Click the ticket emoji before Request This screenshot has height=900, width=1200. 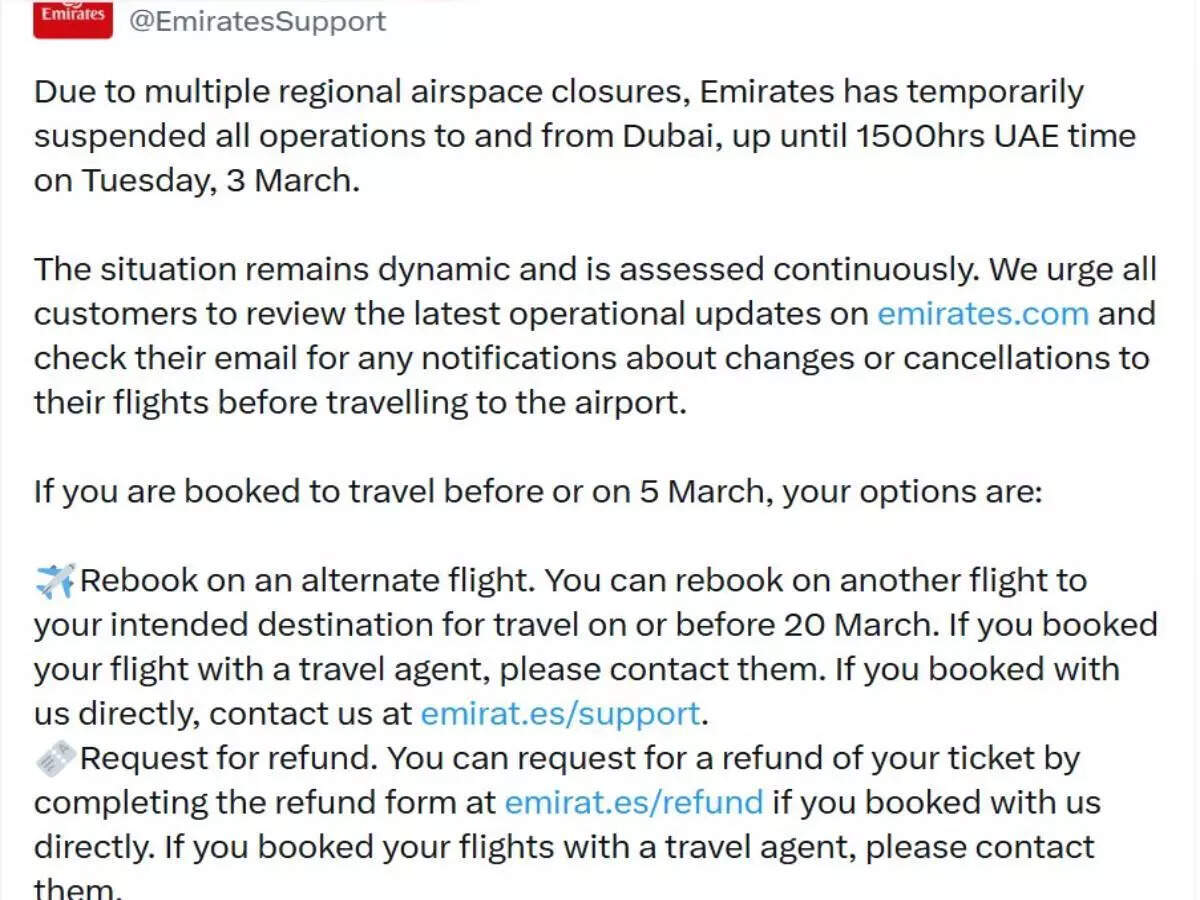click(54, 759)
